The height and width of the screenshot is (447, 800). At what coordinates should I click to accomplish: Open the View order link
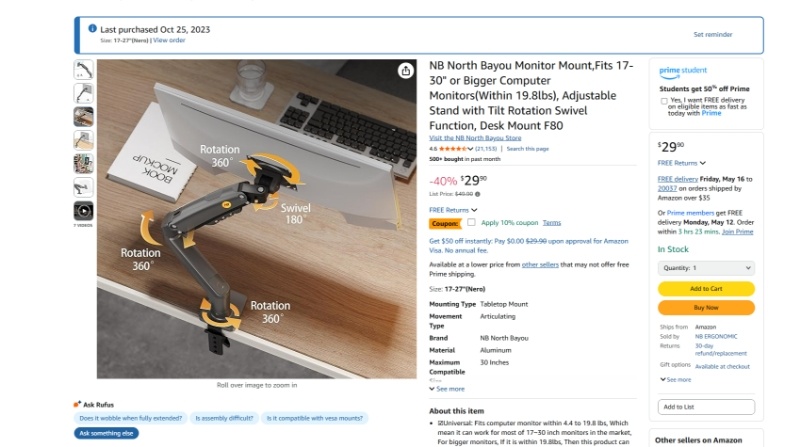point(169,40)
